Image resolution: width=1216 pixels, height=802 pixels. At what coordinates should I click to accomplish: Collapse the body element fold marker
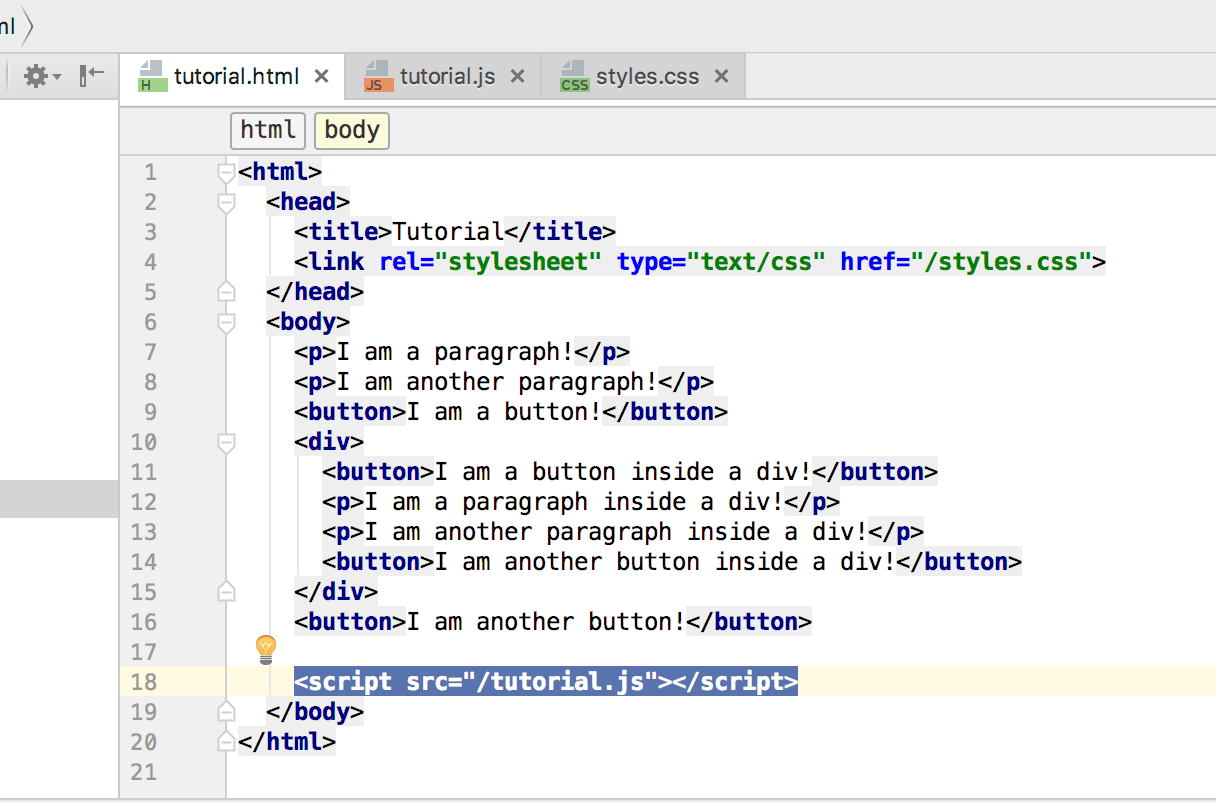pos(225,321)
